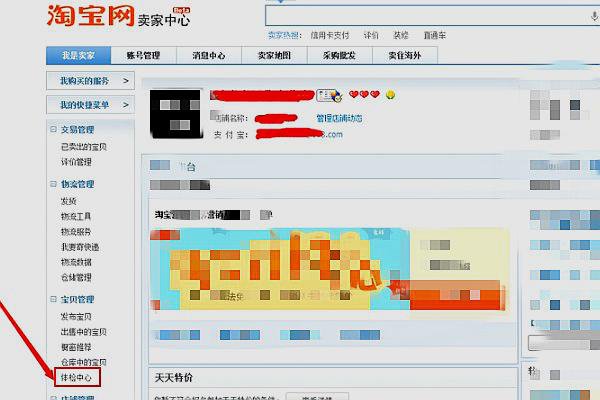
Task: Collapse the 宝贝管理 section toggle
Action: click(x=54, y=299)
